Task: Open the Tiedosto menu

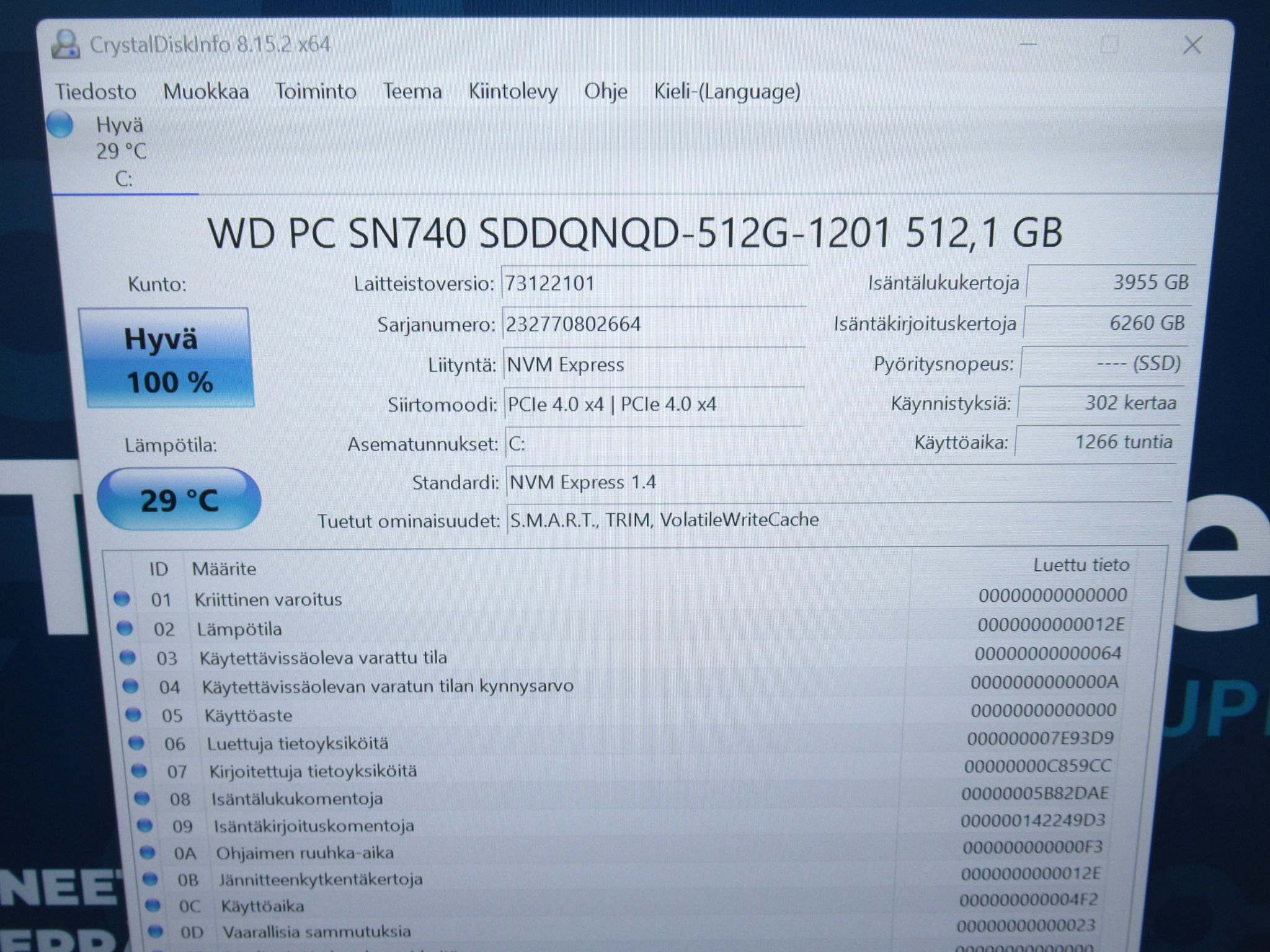Action: point(95,92)
